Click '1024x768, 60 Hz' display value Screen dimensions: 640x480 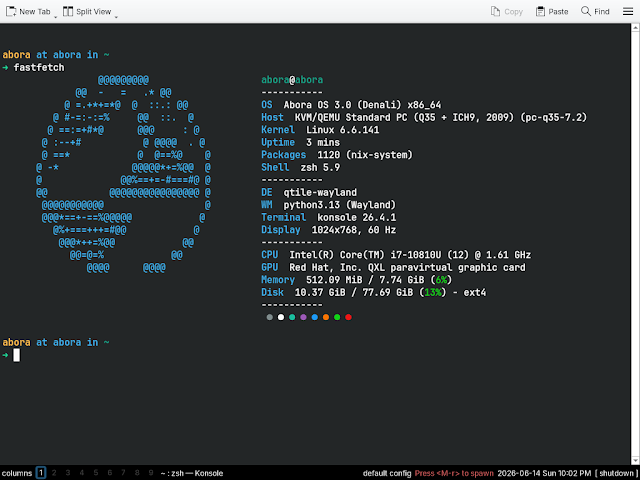(354, 230)
